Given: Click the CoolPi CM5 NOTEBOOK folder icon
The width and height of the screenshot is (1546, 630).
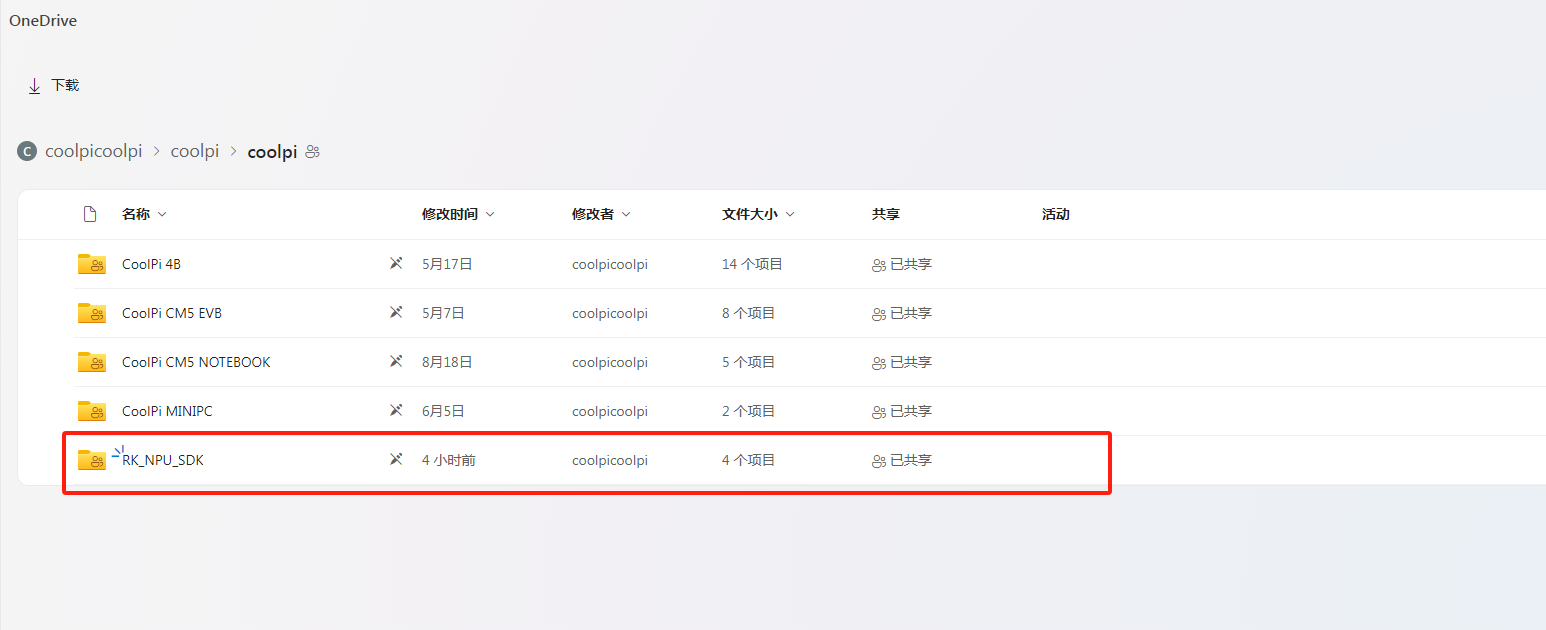Looking at the screenshot, I should tap(92, 362).
